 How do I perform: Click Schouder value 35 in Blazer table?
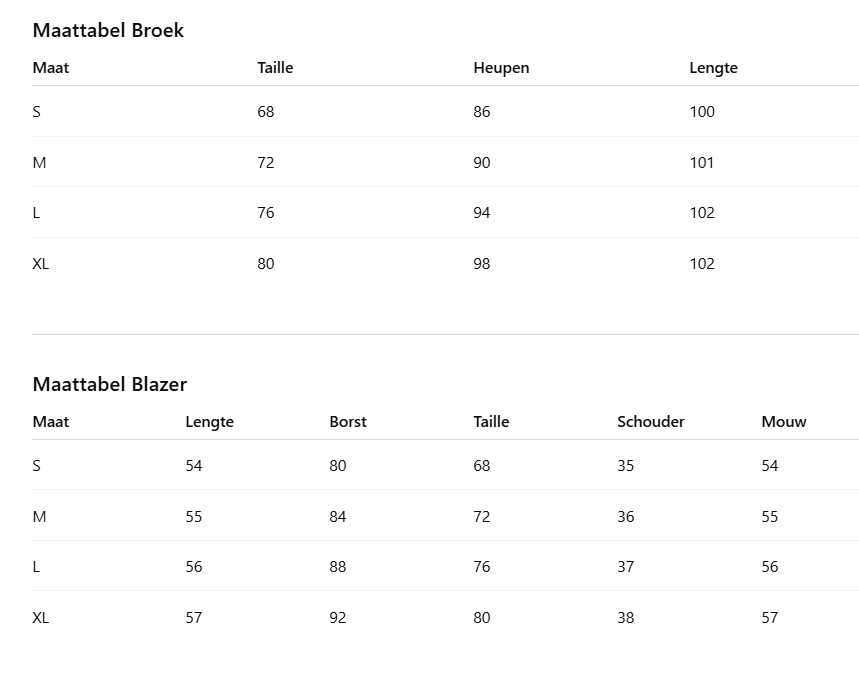[x=626, y=466]
